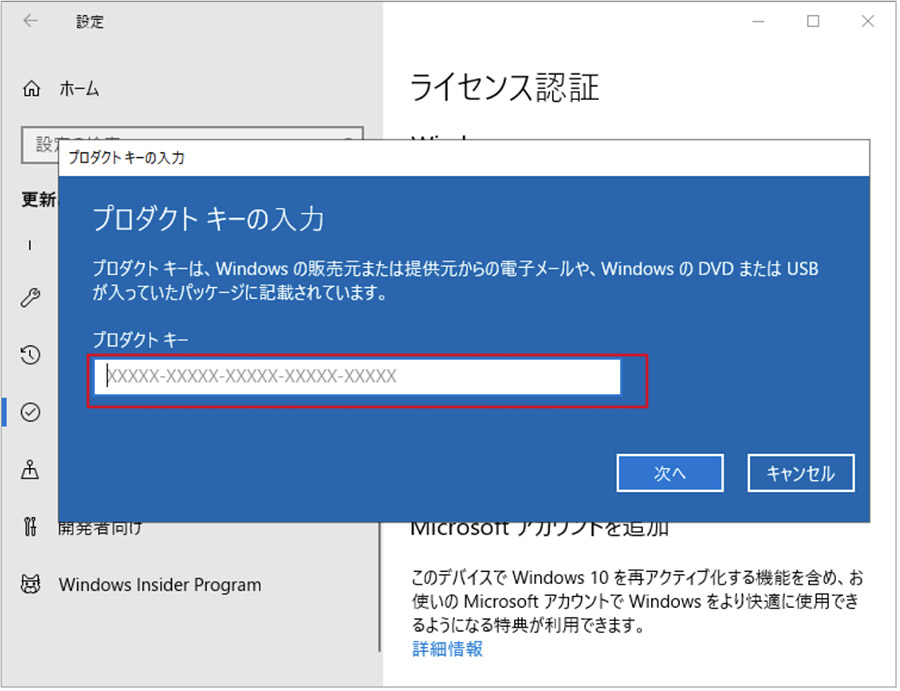Open Windows Insider Program settings page
Screen dimensions: 900x691
click(159, 585)
